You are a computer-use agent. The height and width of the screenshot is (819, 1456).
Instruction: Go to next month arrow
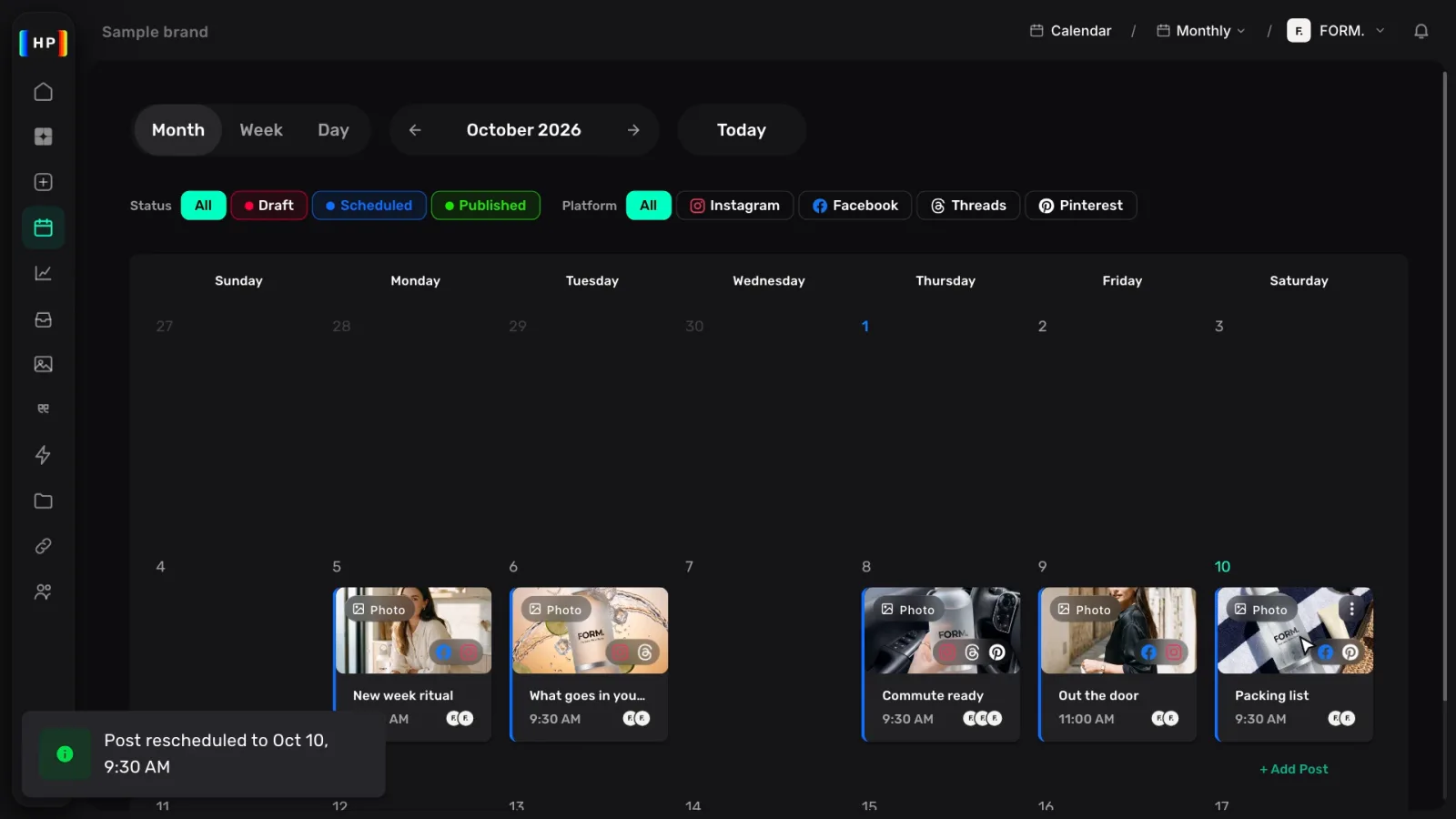(633, 130)
